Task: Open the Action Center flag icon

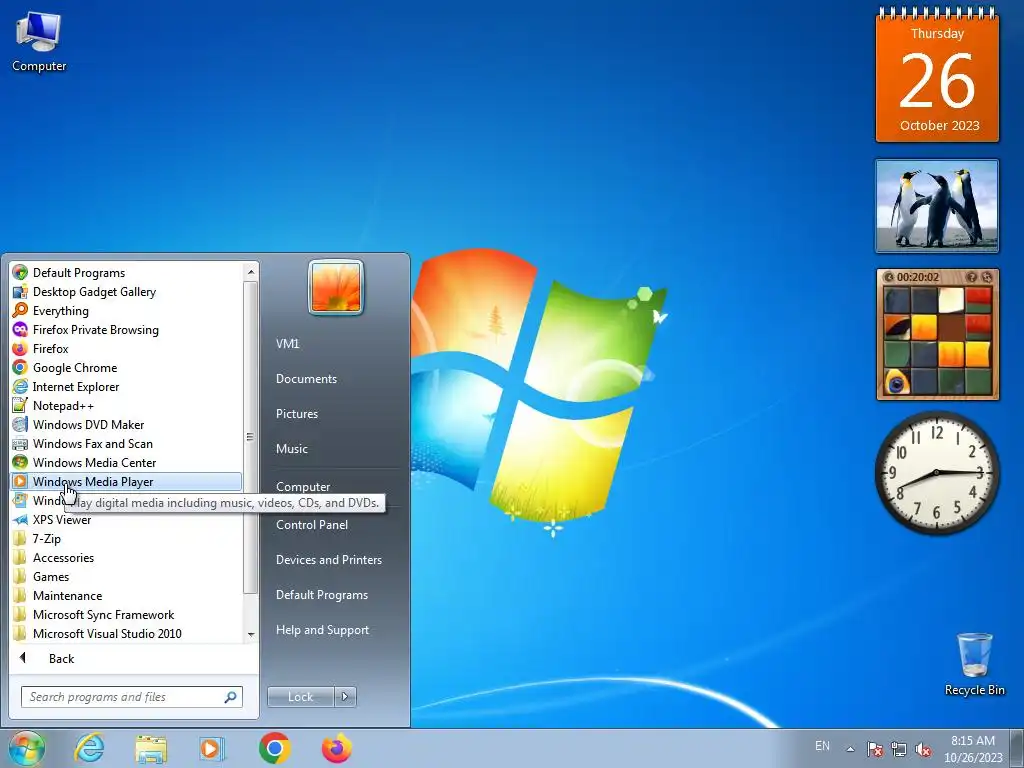Action: pyautogui.click(x=874, y=749)
